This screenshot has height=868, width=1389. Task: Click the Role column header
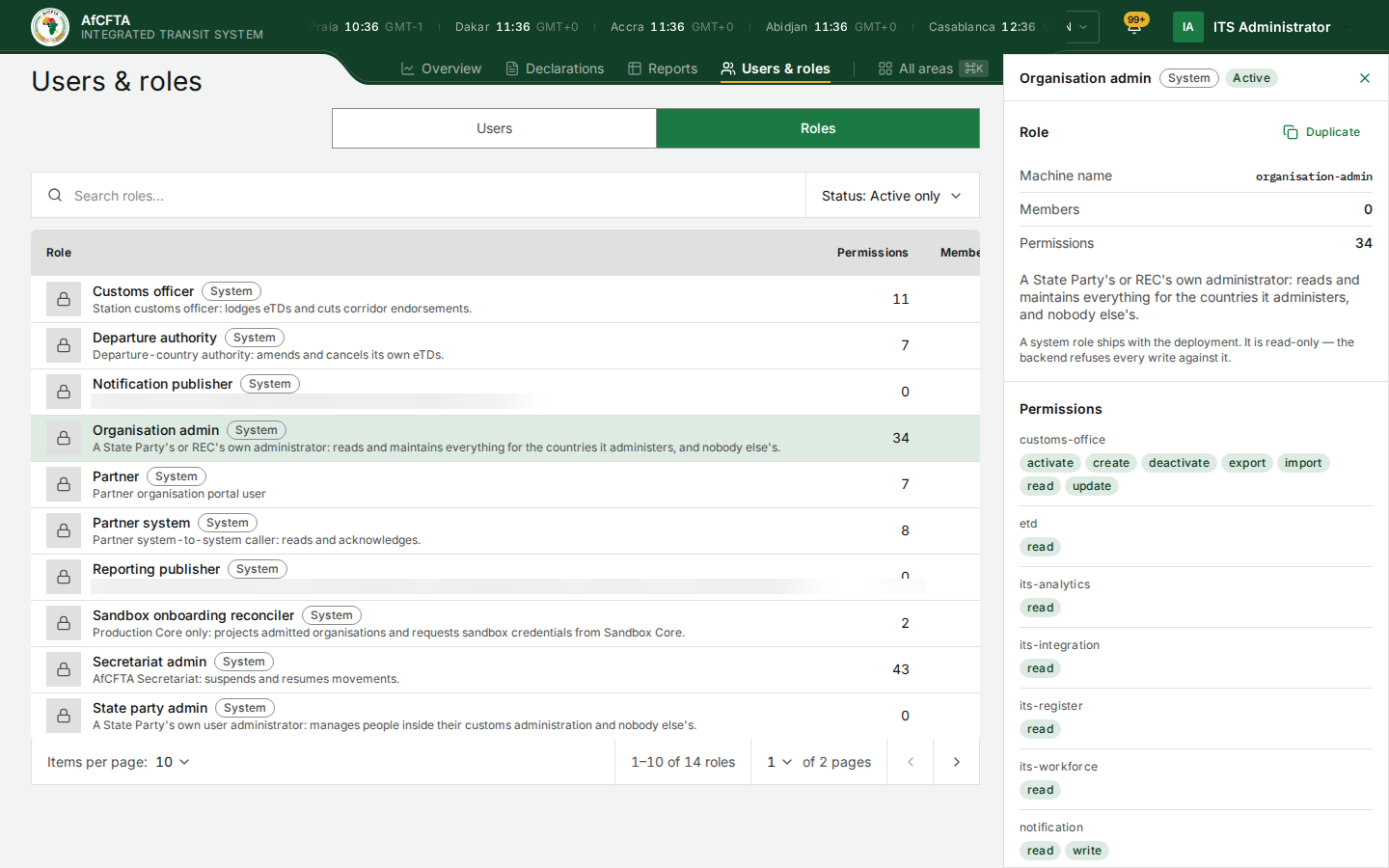[59, 253]
